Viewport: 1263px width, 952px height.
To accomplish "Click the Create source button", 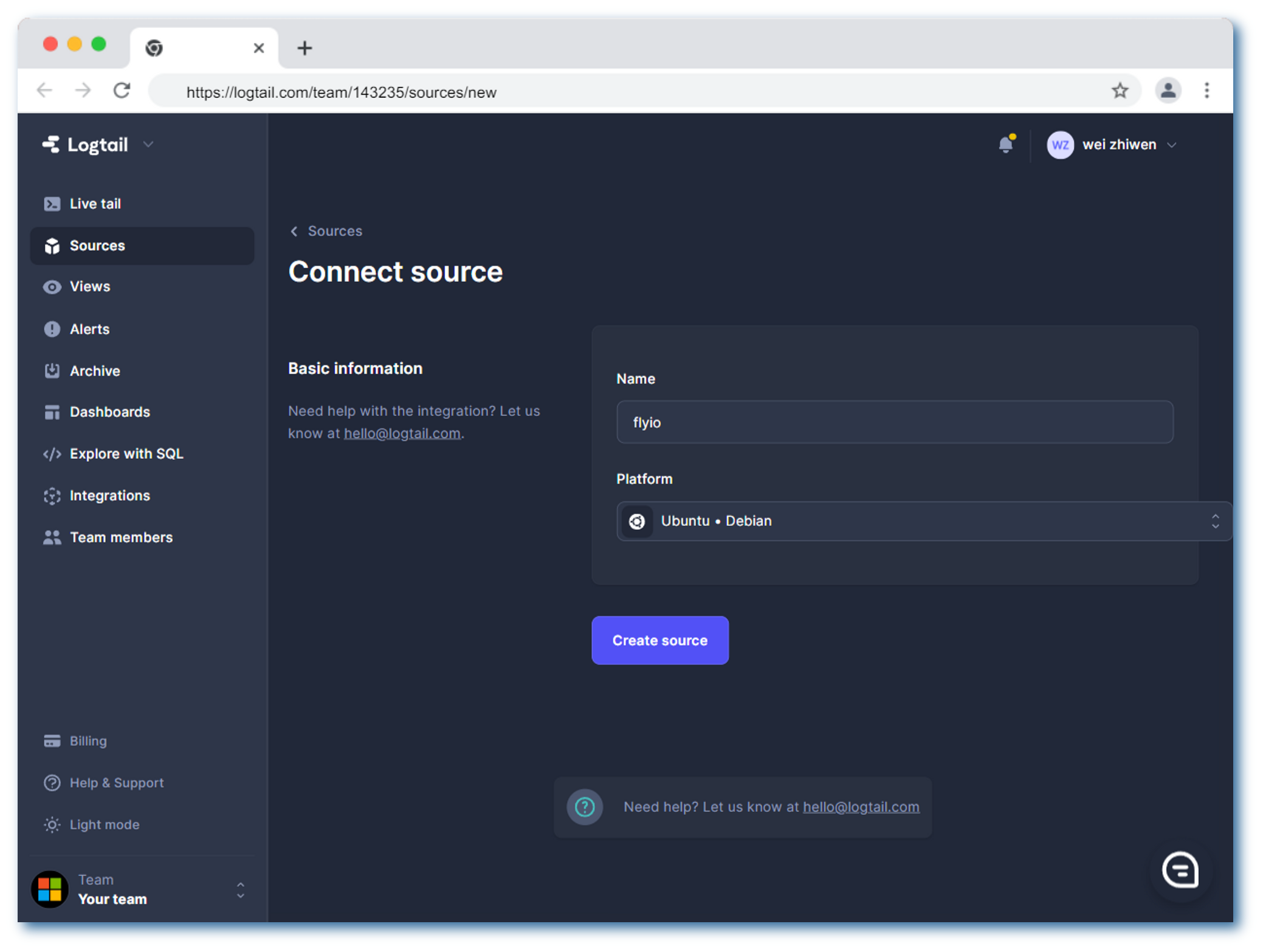I will click(660, 640).
